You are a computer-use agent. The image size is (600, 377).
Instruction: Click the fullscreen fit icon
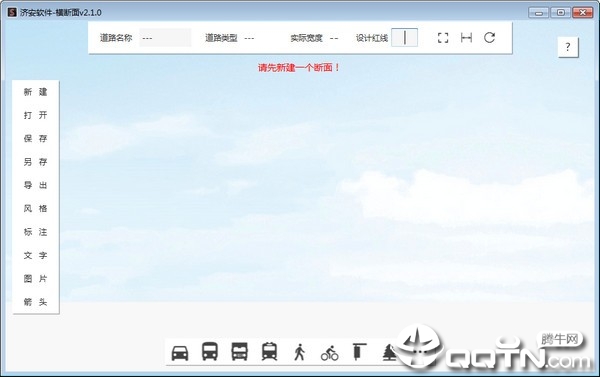click(443, 38)
